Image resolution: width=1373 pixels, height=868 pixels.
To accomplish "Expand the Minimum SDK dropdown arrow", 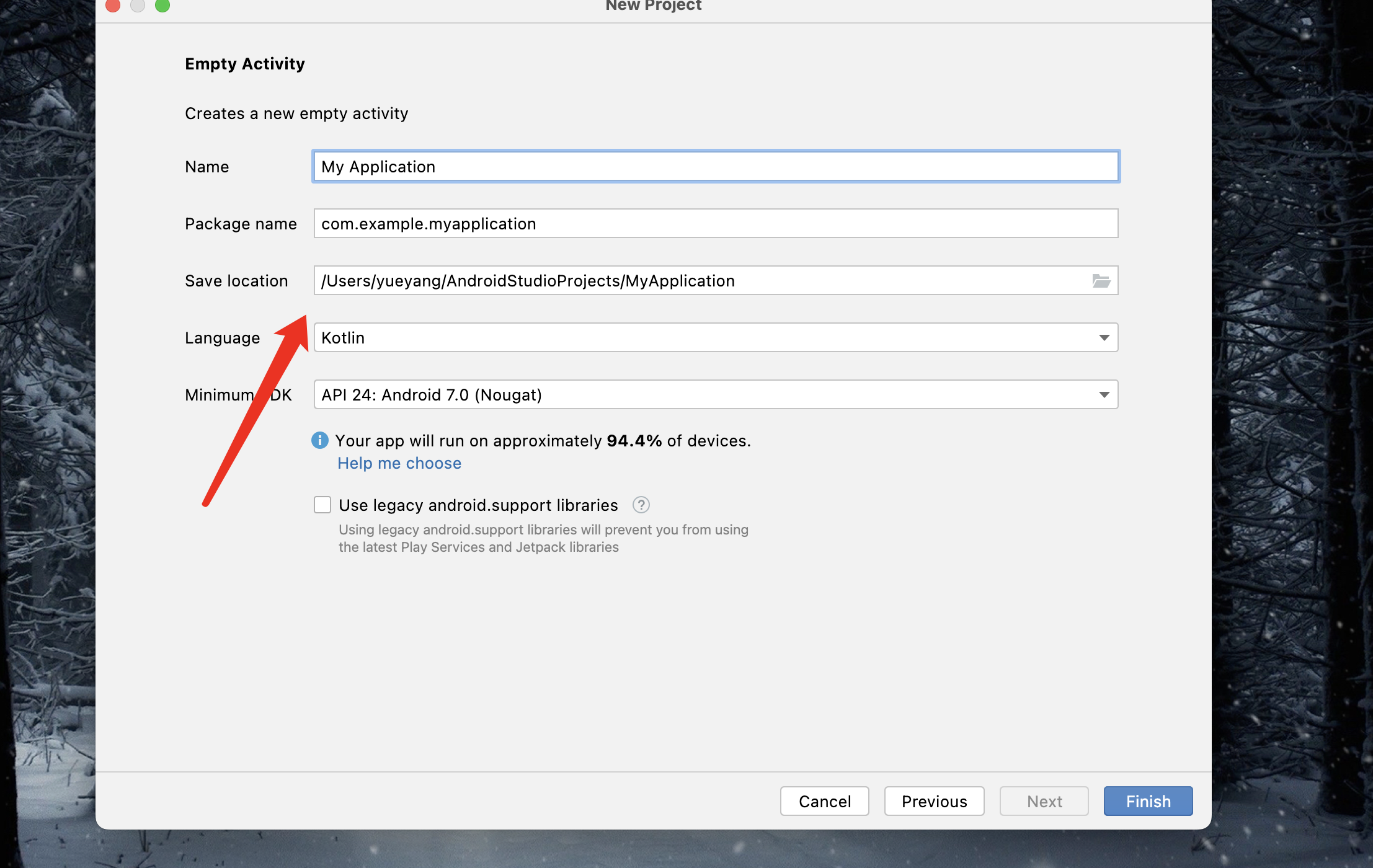I will click(x=1104, y=395).
